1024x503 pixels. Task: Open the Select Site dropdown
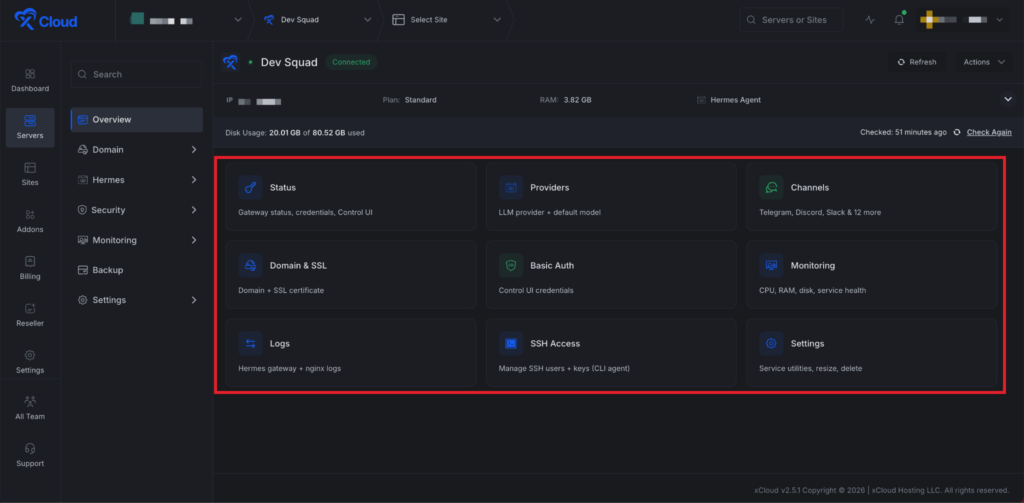(x=447, y=20)
